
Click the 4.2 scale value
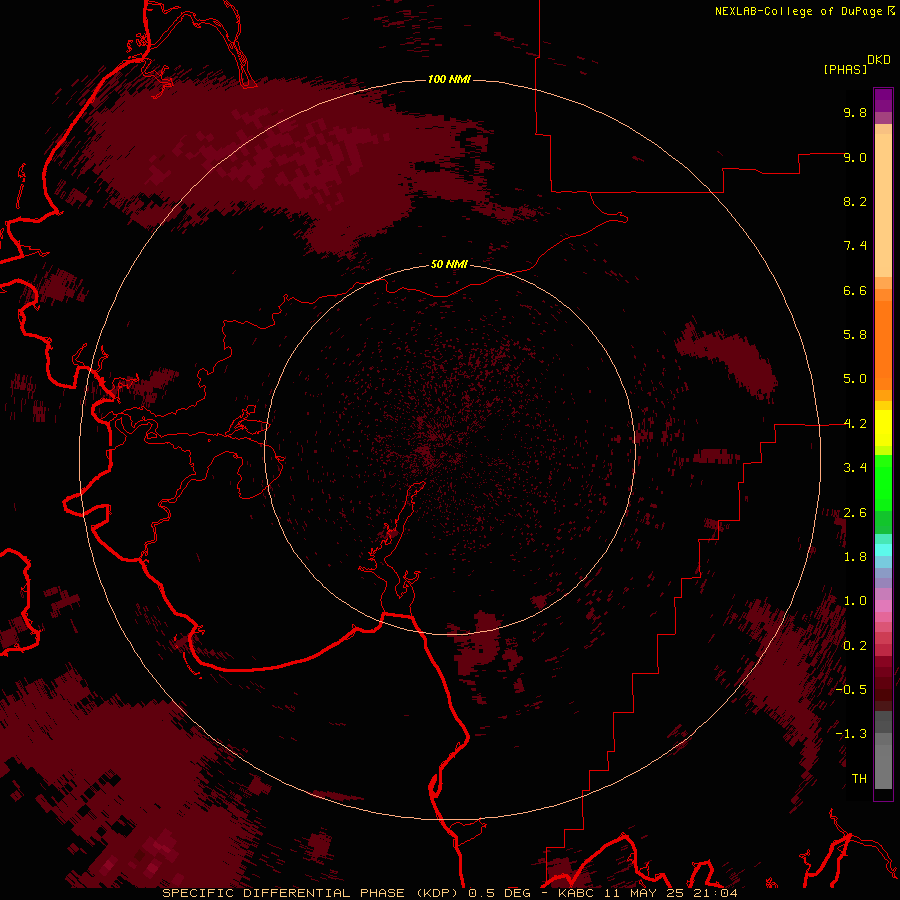click(x=855, y=424)
